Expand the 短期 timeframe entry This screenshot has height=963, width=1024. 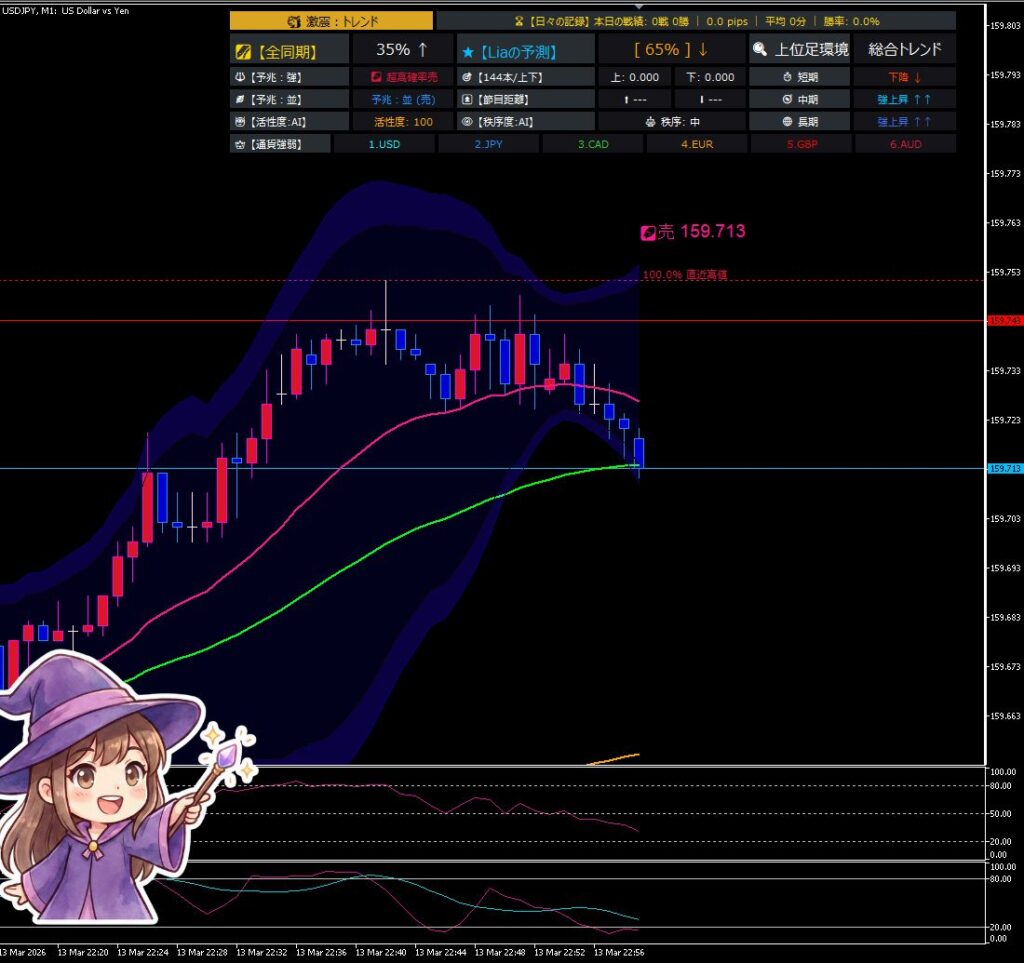pos(800,77)
